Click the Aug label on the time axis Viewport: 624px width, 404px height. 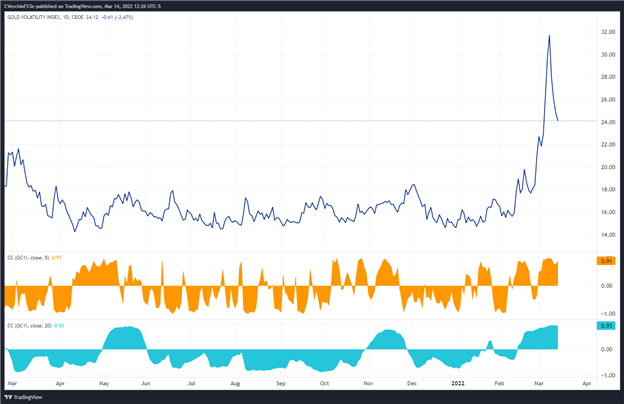[235, 383]
